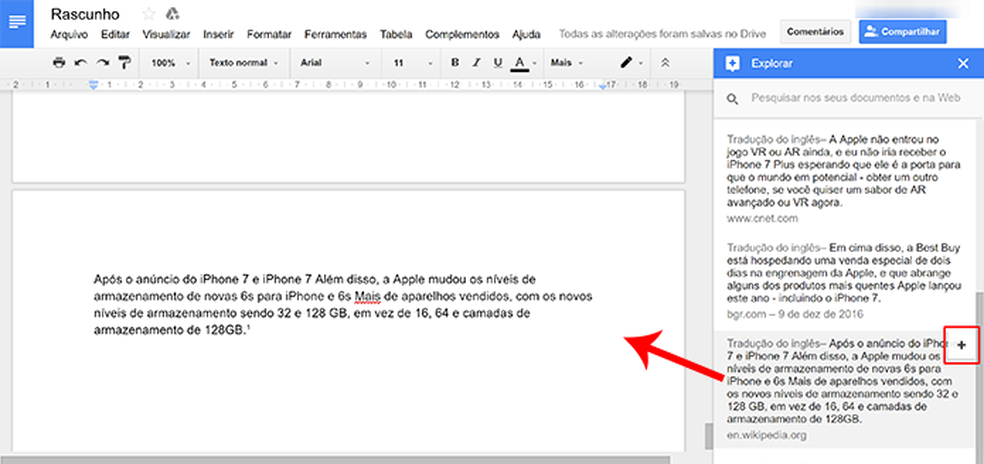This screenshot has height=464, width=984.
Task: Click the footnote reference number 1
Action: coord(250,328)
